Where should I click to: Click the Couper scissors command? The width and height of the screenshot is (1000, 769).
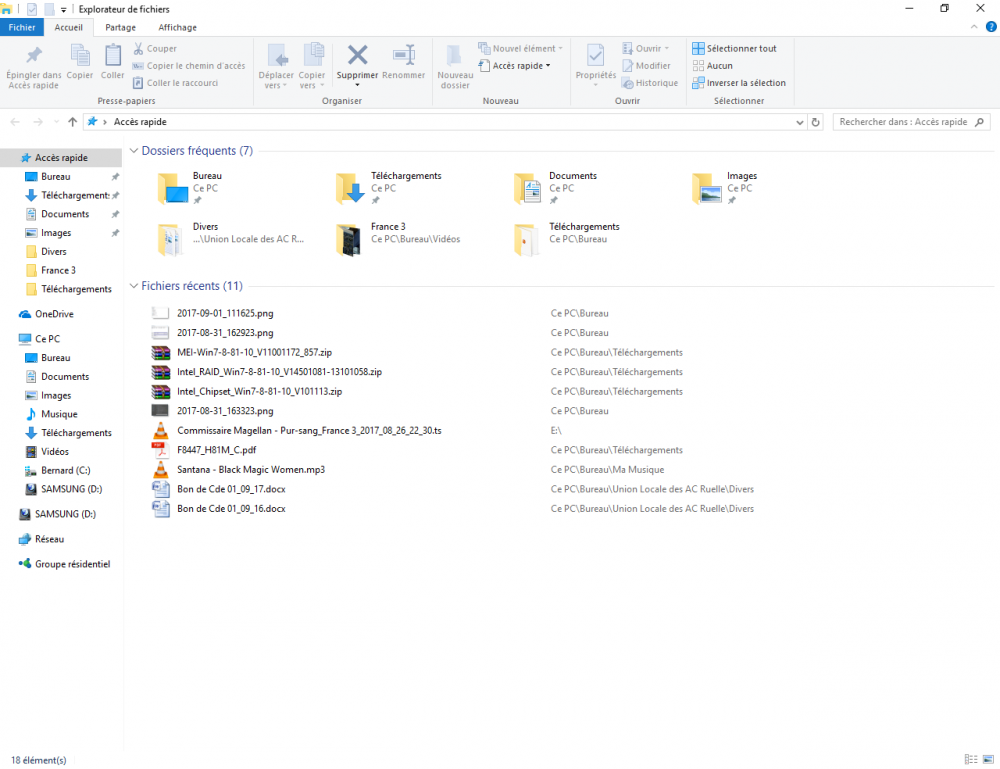pyautogui.click(x=155, y=48)
